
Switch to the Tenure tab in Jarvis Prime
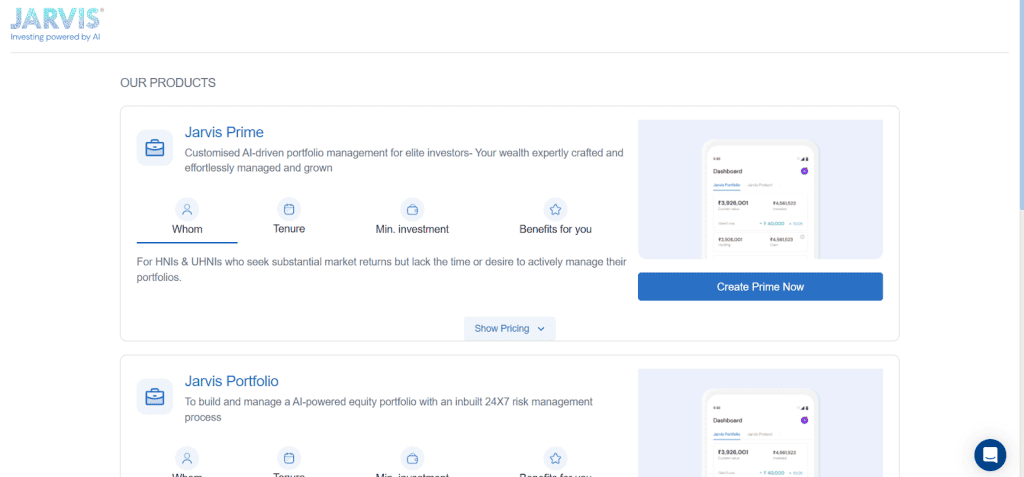coord(289,229)
